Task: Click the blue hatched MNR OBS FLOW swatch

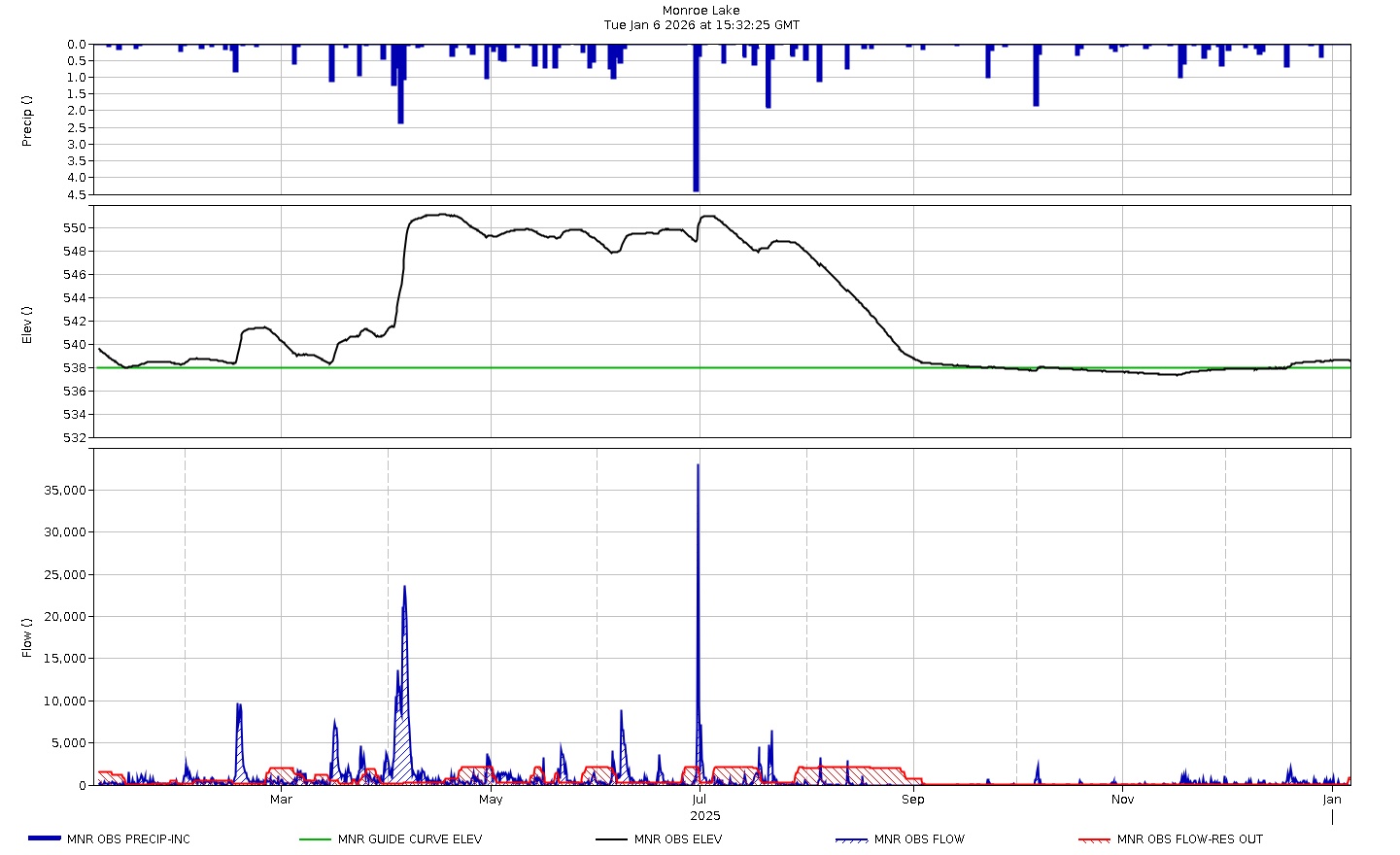Action: click(851, 839)
